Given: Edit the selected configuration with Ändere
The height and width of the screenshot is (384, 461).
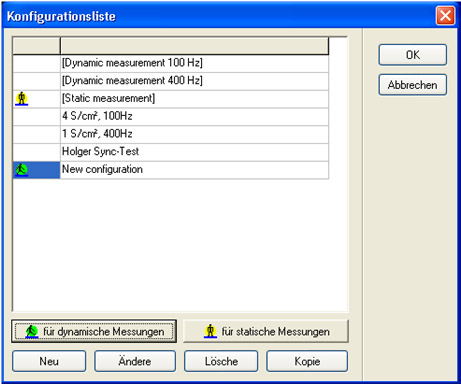Looking at the screenshot, I should point(135,361).
